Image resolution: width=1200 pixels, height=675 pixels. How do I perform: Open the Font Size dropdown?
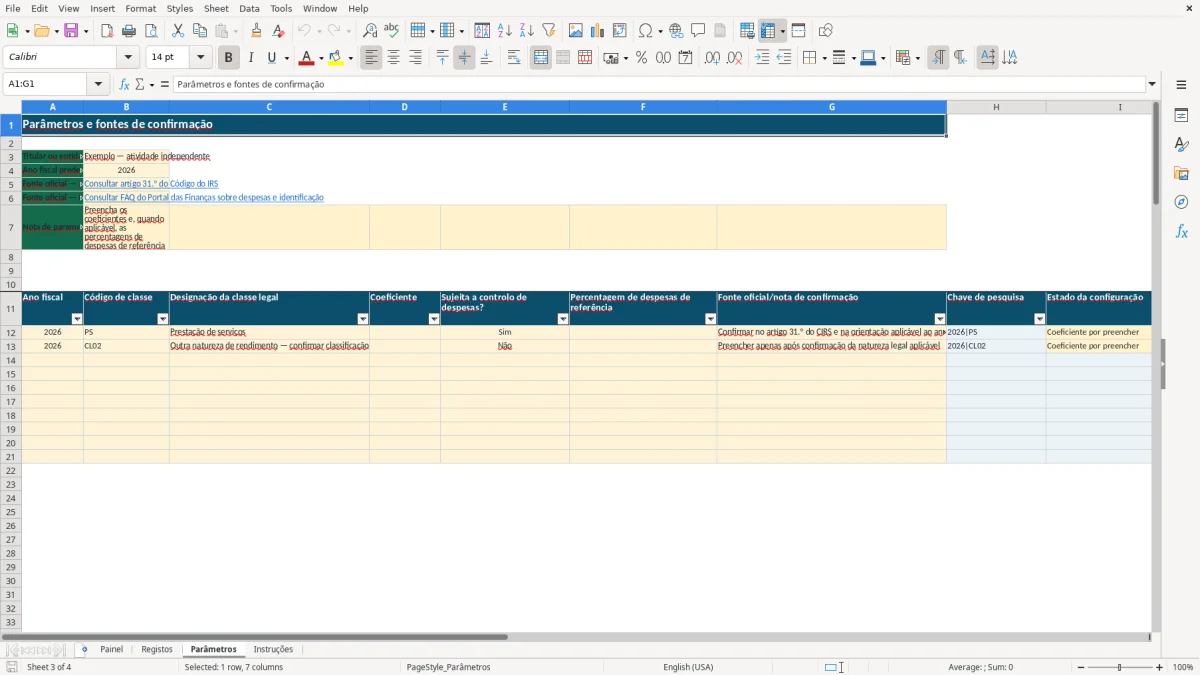[200, 58]
